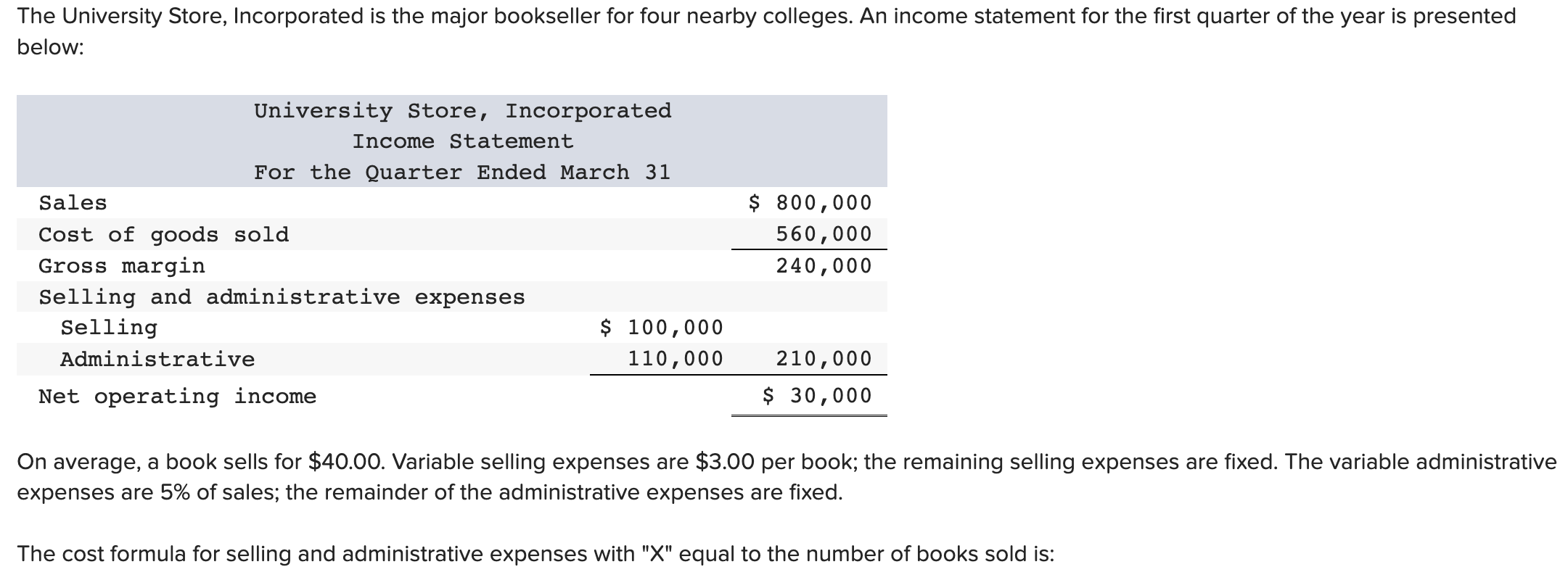1568x580 pixels.
Task: Click the For the Quarter Ended March 31 line
Action: click(x=463, y=173)
